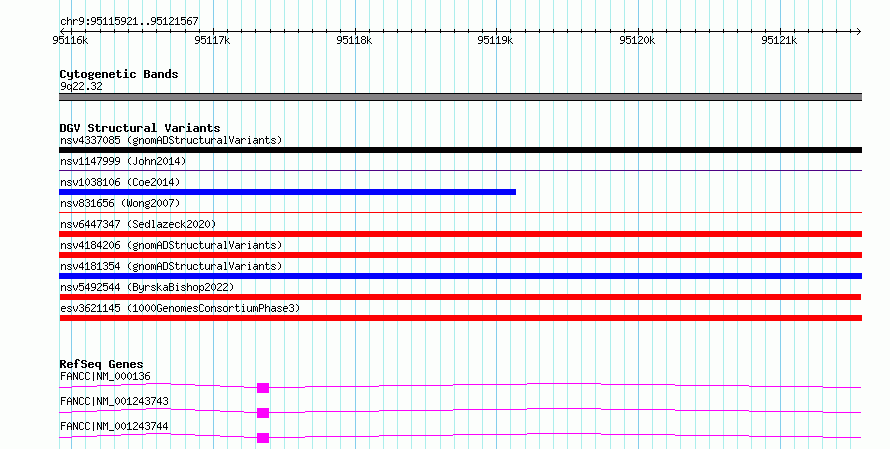The image size is (890, 449).
Task: Click the RefSeq Genes track heading
Action: [x=101, y=364]
